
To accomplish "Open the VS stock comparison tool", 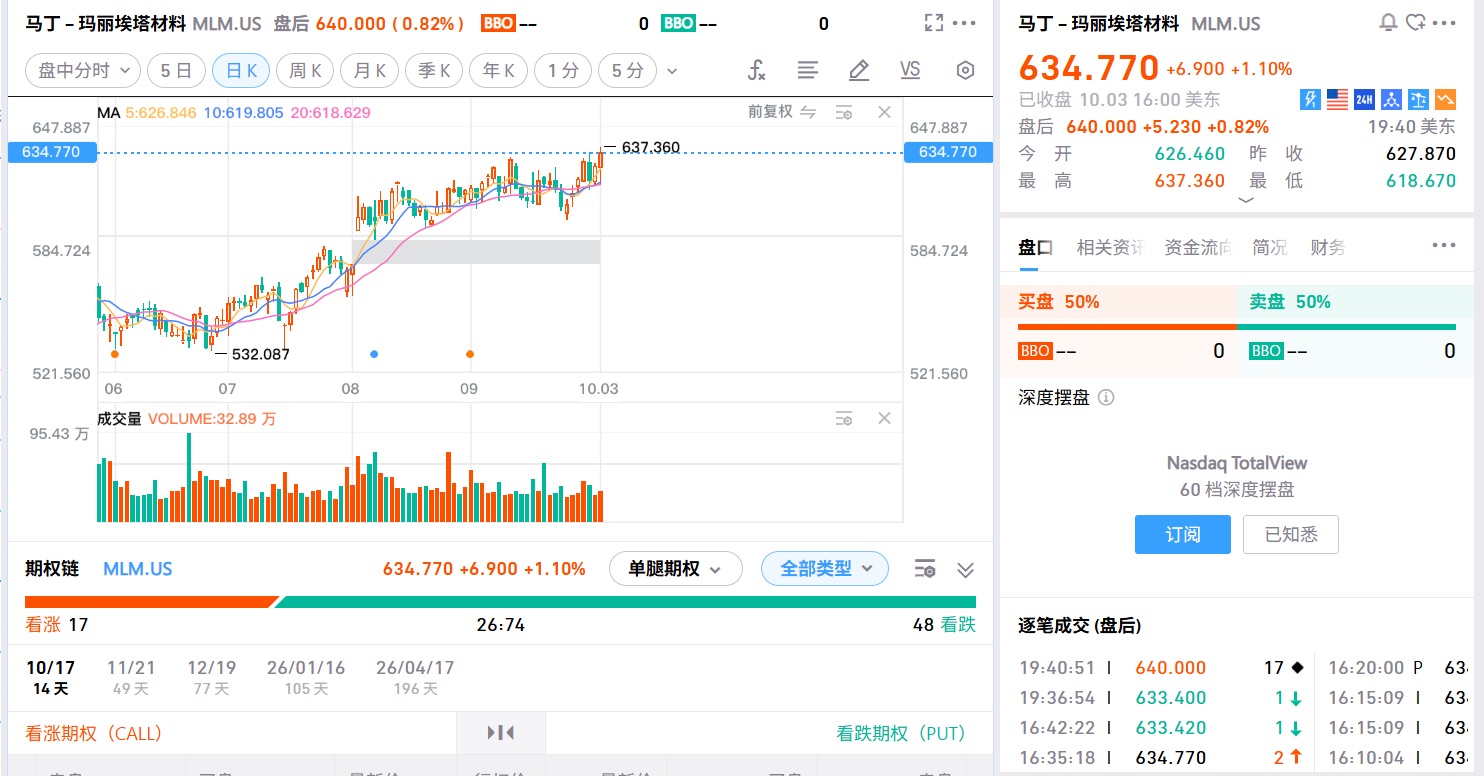I will pos(910,70).
